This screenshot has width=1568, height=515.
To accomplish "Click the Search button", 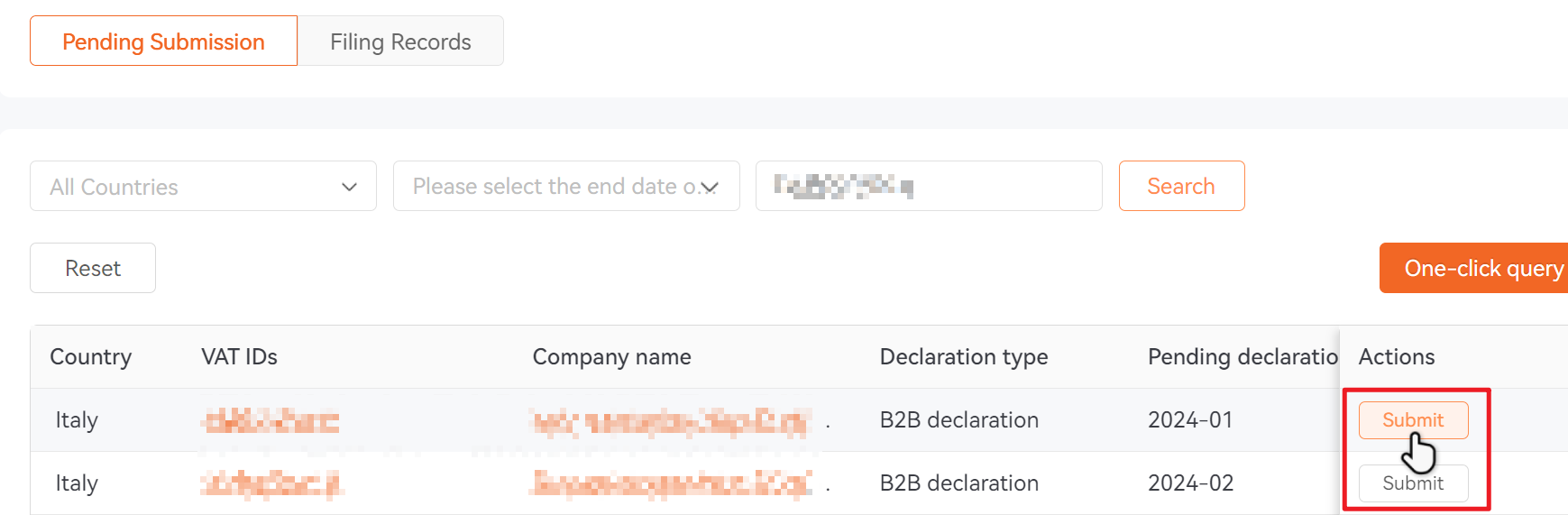I will pyautogui.click(x=1181, y=186).
